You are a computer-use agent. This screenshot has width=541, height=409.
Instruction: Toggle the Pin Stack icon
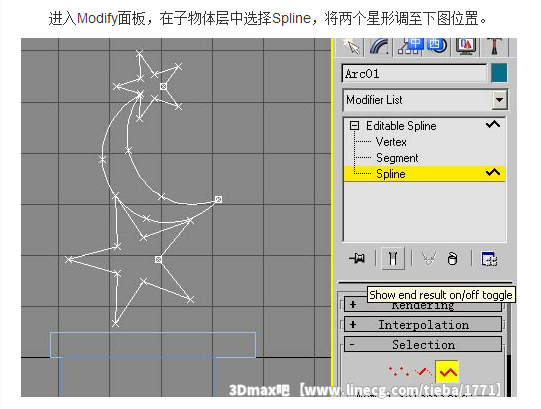(x=357, y=258)
